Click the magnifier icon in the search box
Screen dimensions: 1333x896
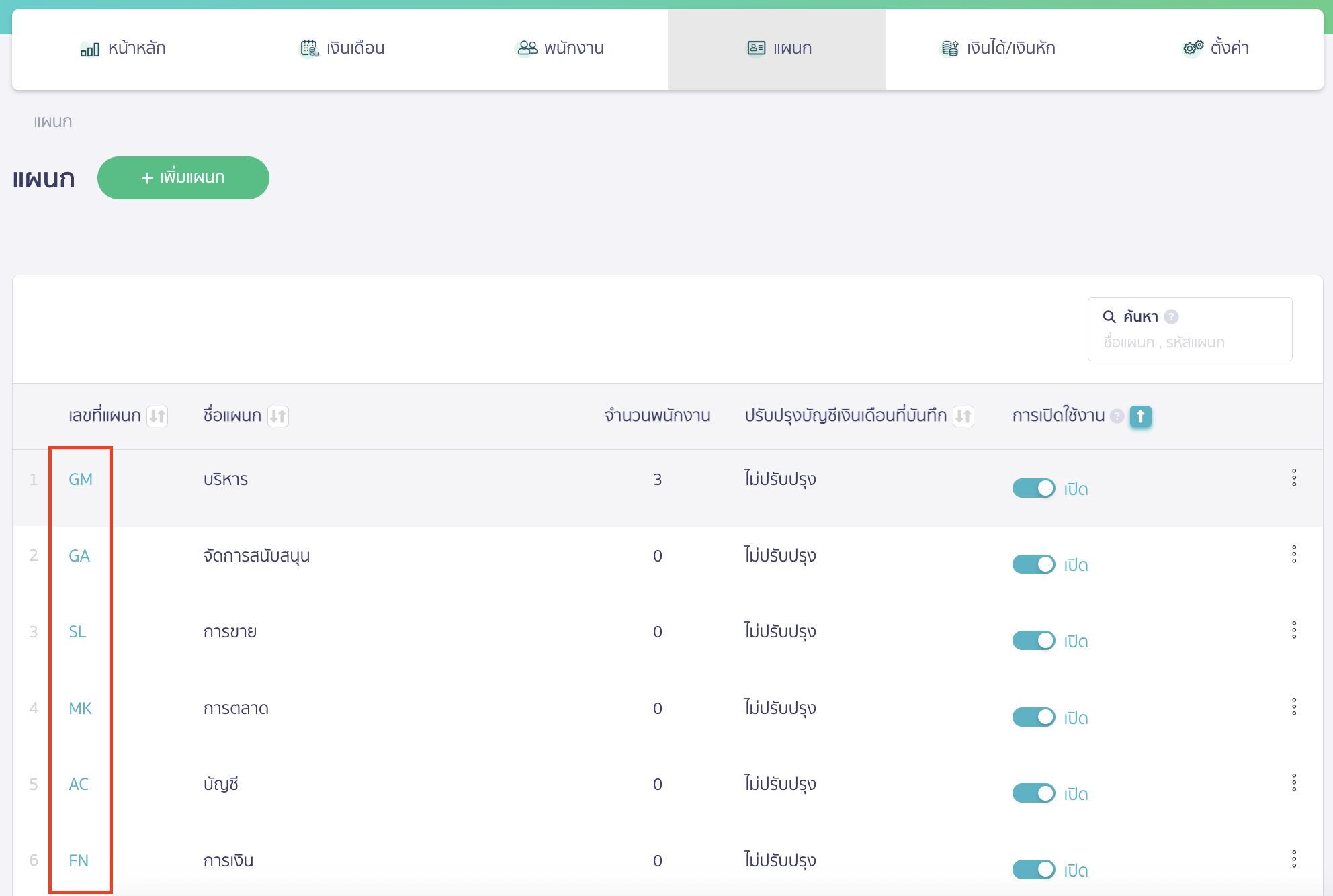[x=1109, y=316]
